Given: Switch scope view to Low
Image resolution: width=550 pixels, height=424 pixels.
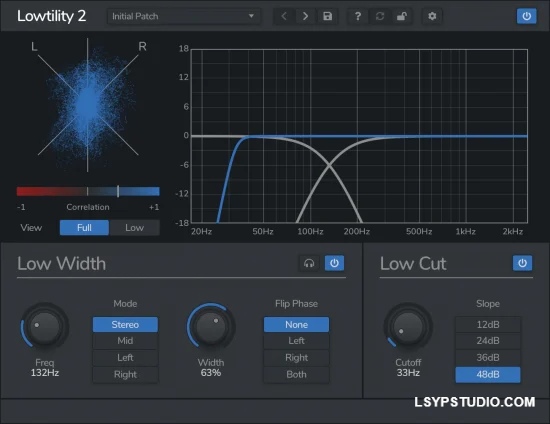Looking at the screenshot, I should pos(134,228).
